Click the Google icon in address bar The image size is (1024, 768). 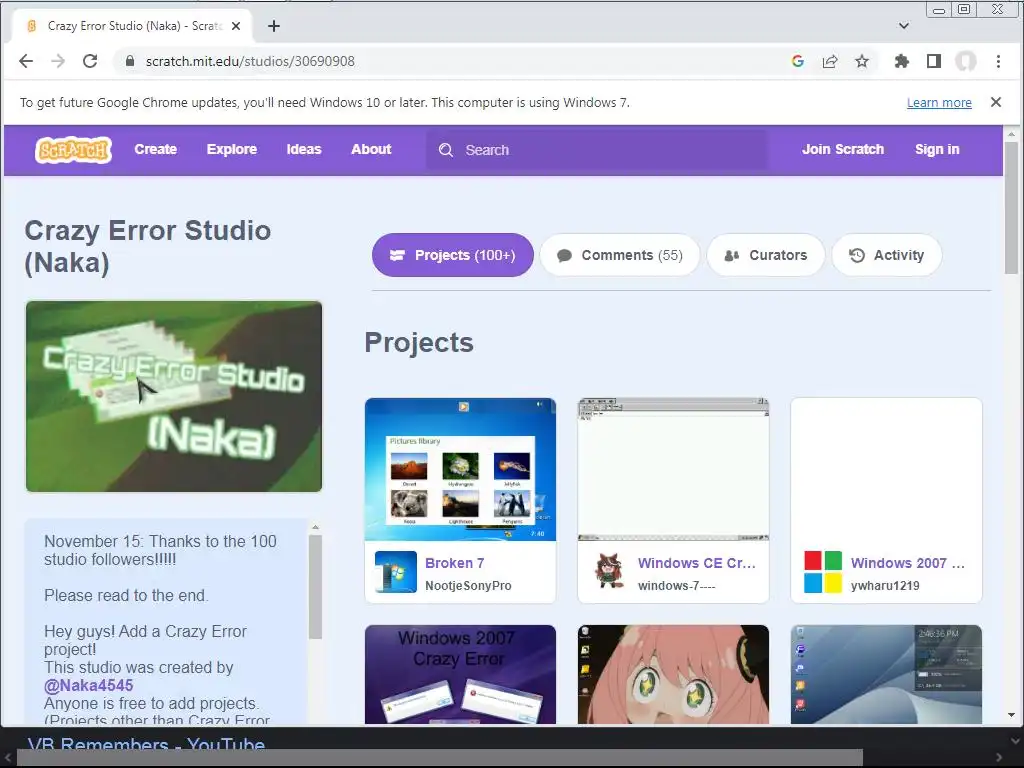coord(797,61)
